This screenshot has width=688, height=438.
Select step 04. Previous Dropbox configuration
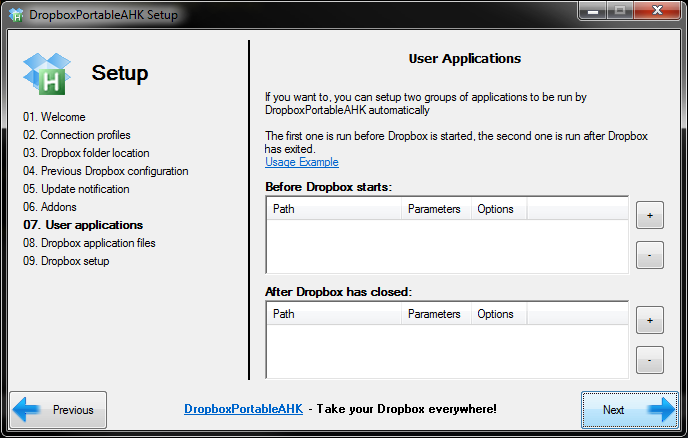pyautogui.click(x=106, y=171)
